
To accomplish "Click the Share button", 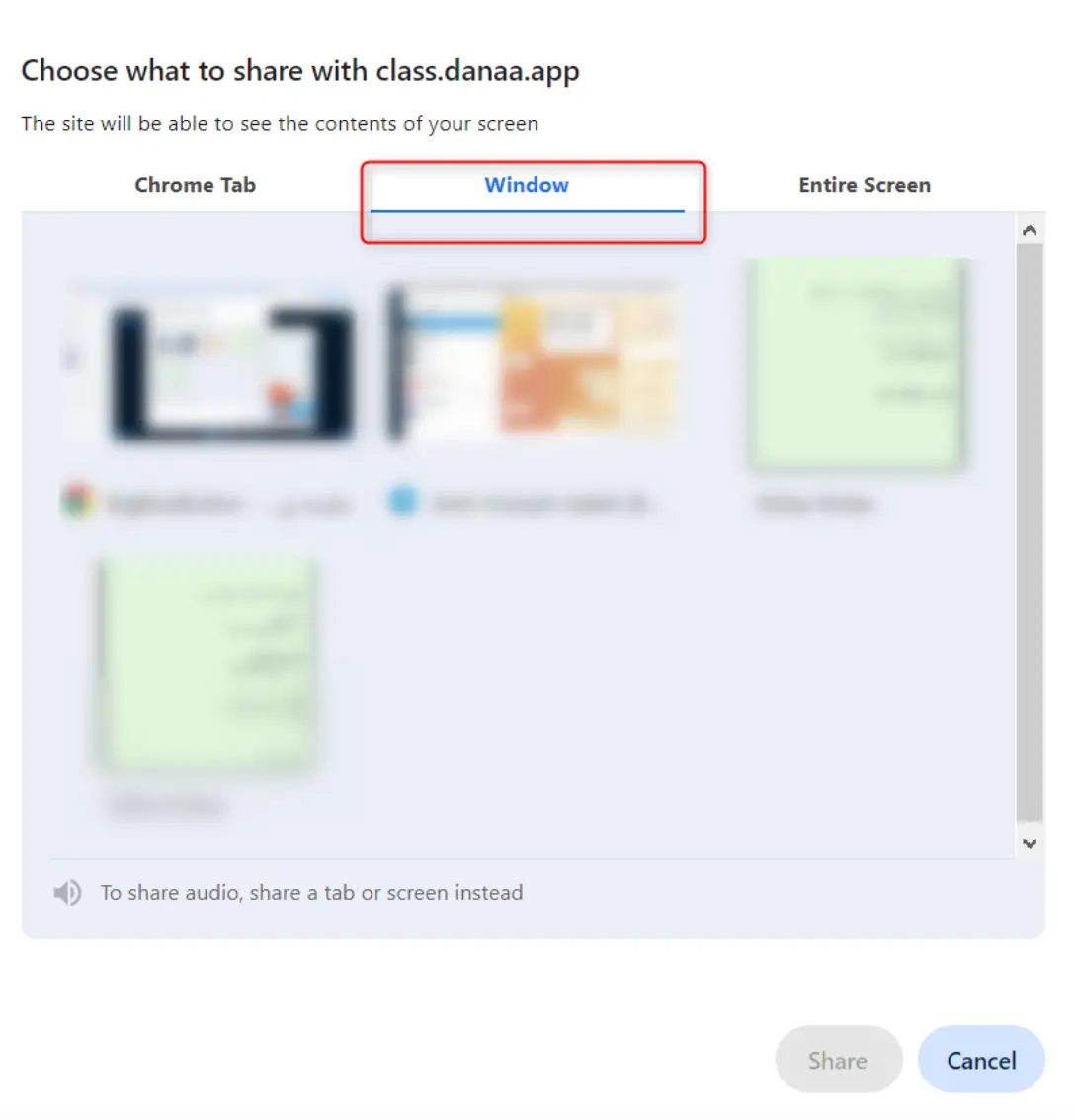I will pyautogui.click(x=839, y=1060).
